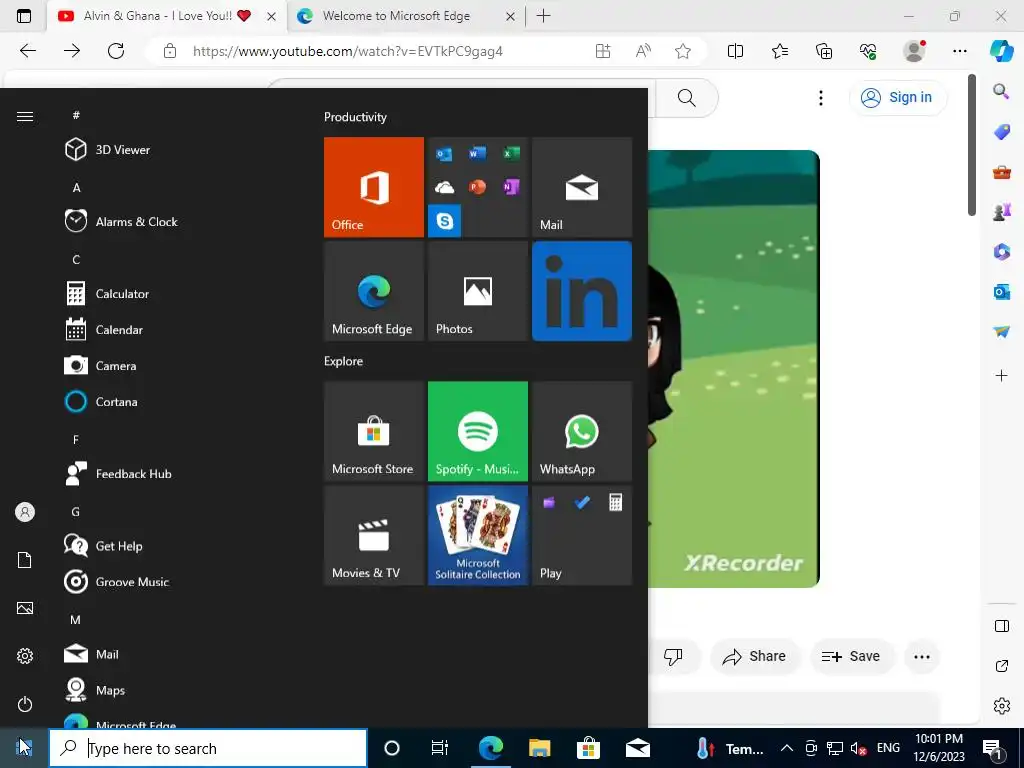Show hidden system tray icons
This screenshot has height=768, width=1024.
(x=787, y=748)
